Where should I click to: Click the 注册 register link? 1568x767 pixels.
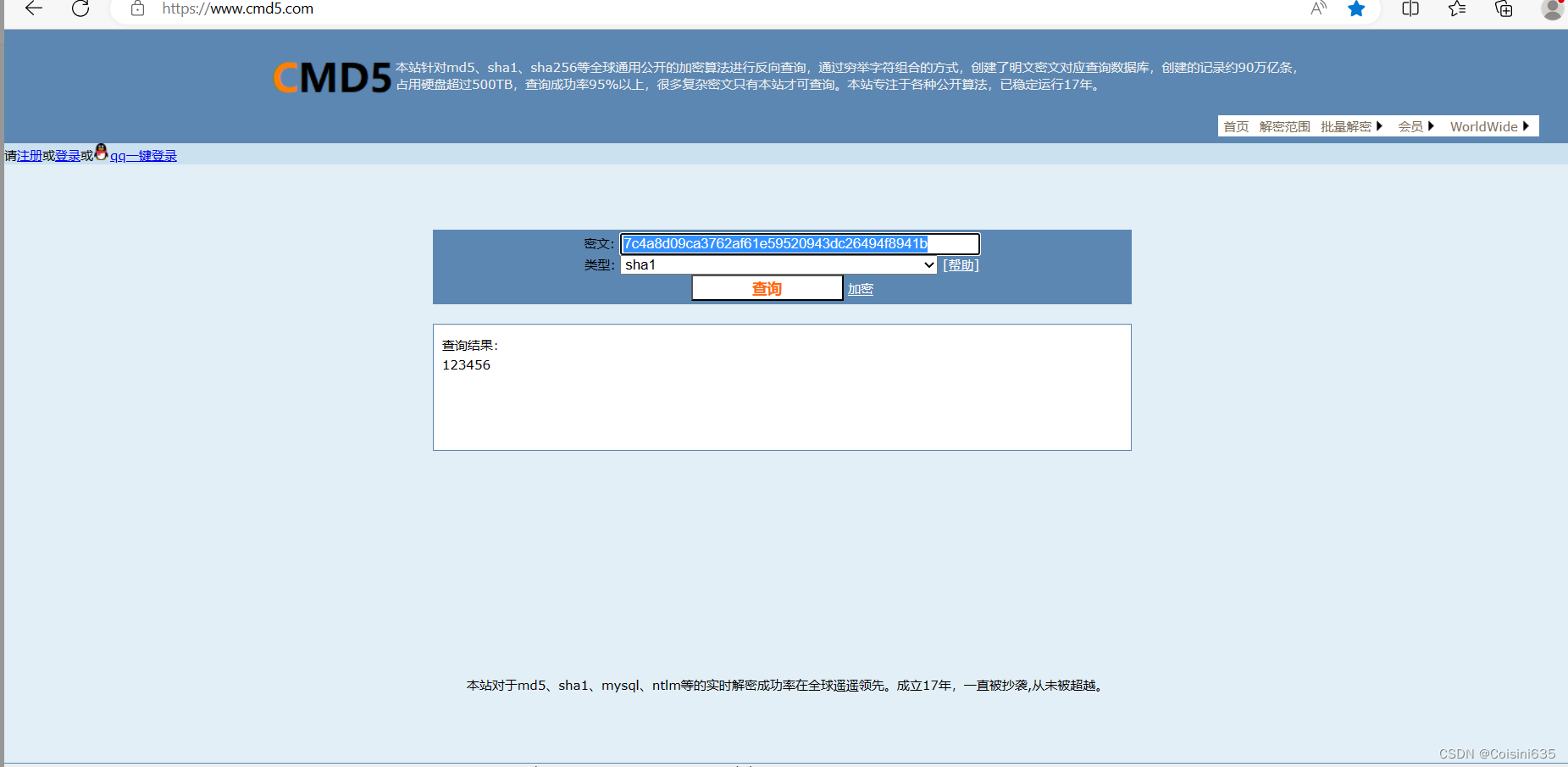[x=30, y=156]
